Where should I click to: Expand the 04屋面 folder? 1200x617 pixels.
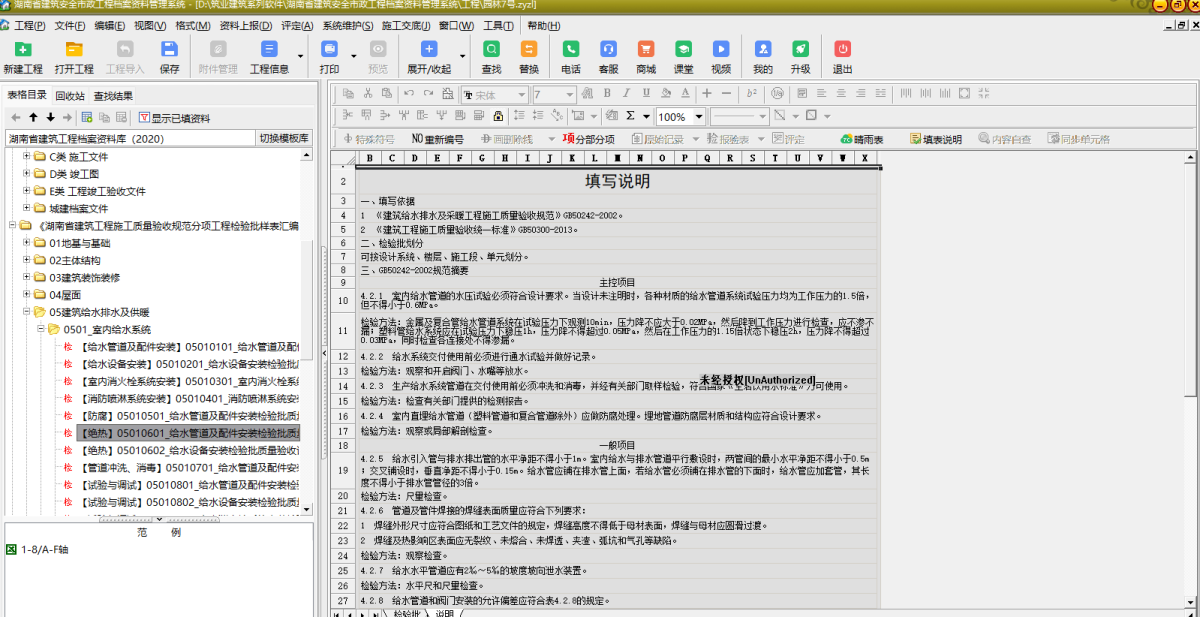[26, 295]
